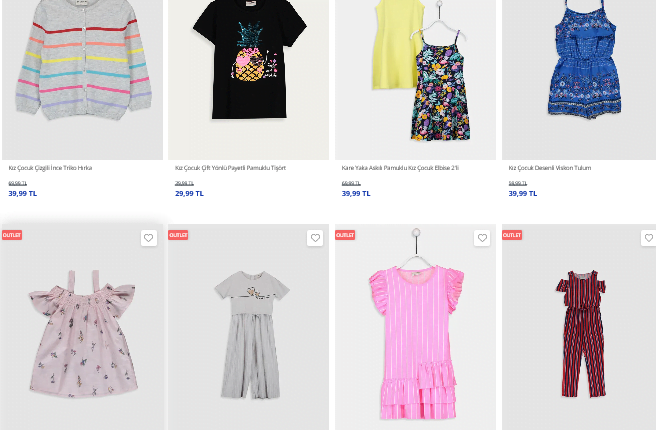Open 'Kız Çocuk Desenli Viskon Tulum' title link
This screenshot has width=656, height=430.
click(x=550, y=168)
